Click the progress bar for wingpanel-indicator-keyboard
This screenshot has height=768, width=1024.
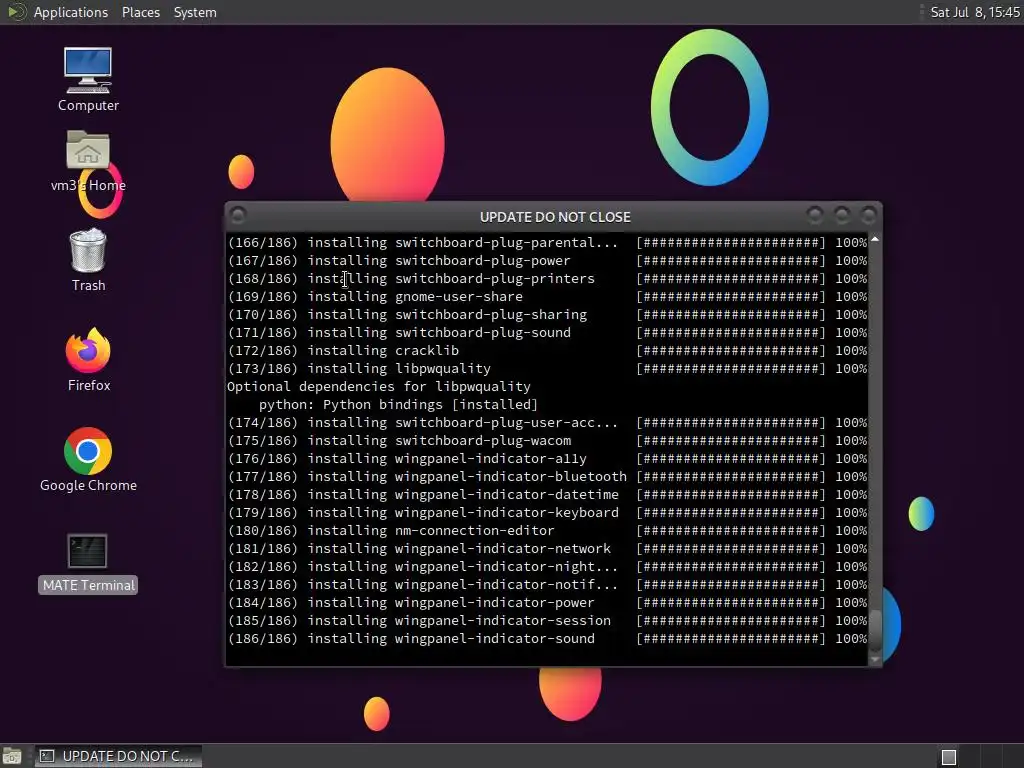click(x=731, y=513)
